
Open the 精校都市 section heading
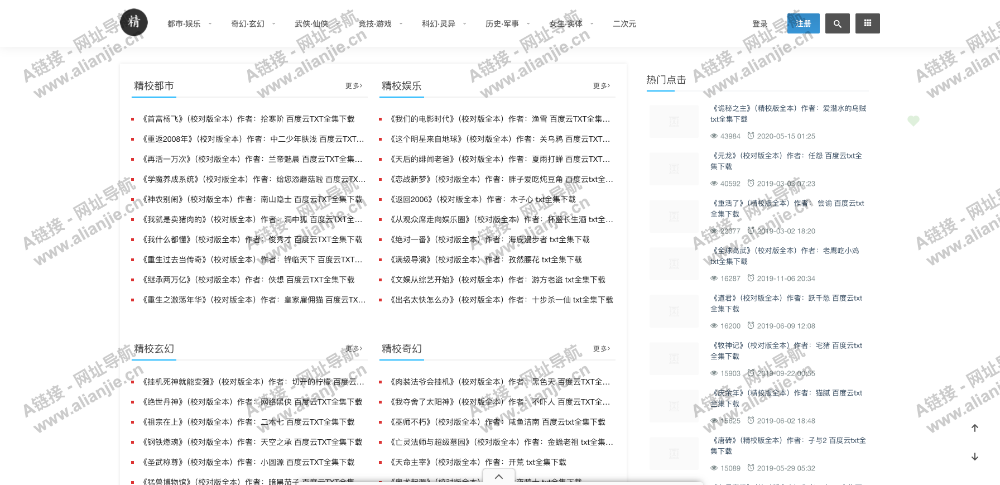click(x=154, y=86)
